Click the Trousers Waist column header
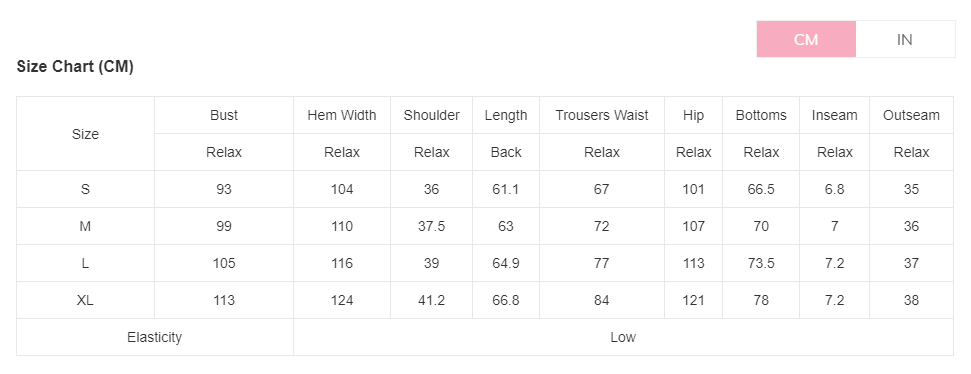 click(x=602, y=115)
